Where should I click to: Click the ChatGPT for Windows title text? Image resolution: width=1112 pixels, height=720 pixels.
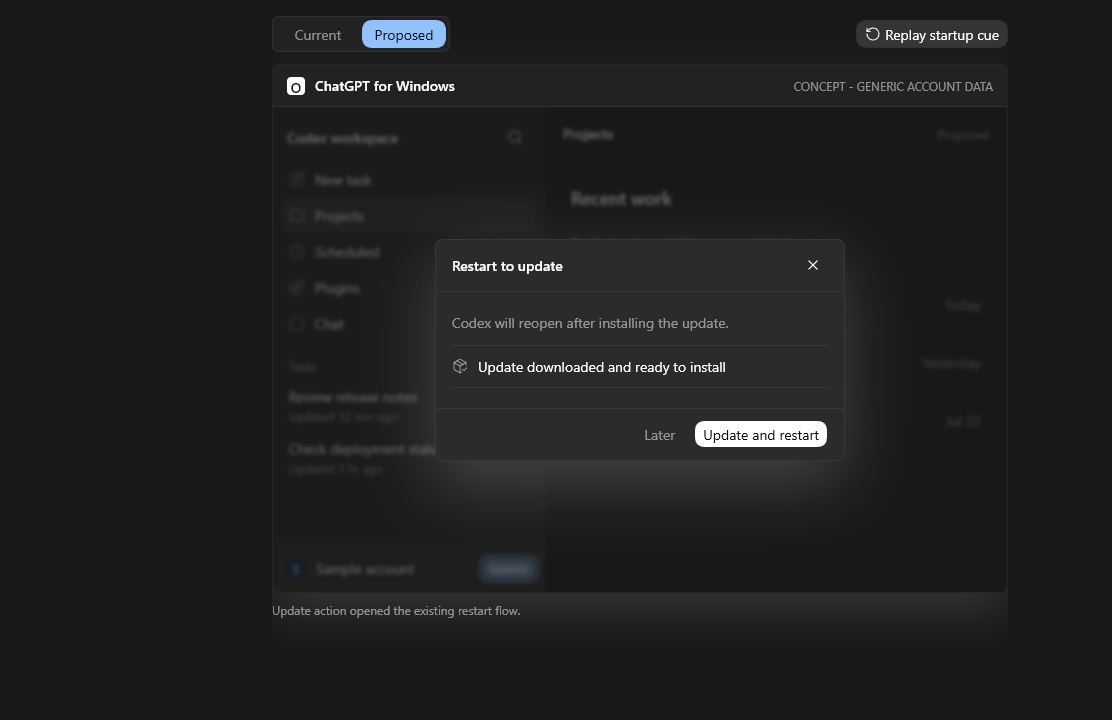coord(384,87)
